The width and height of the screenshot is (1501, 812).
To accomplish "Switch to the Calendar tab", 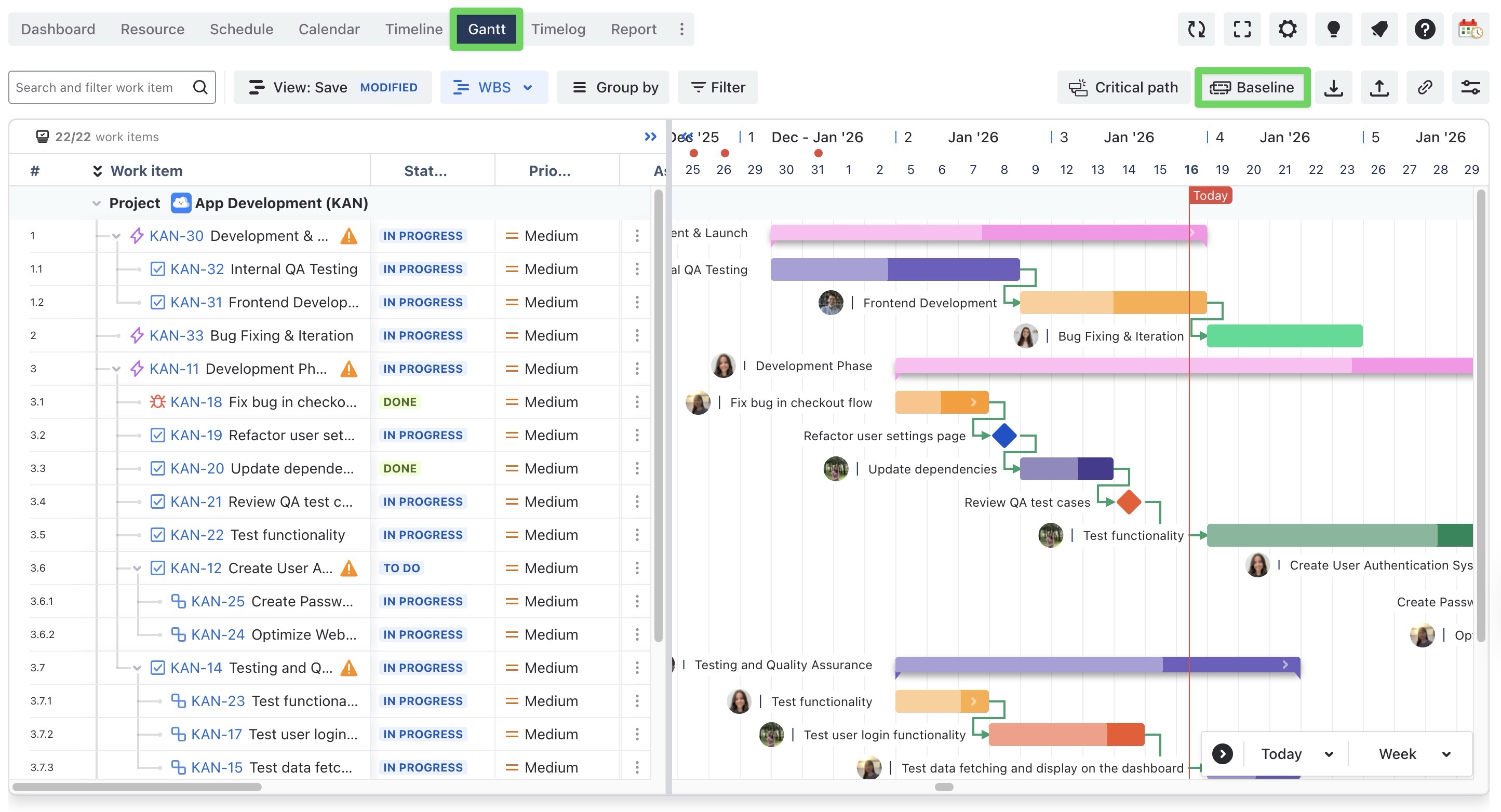I will click(x=329, y=29).
